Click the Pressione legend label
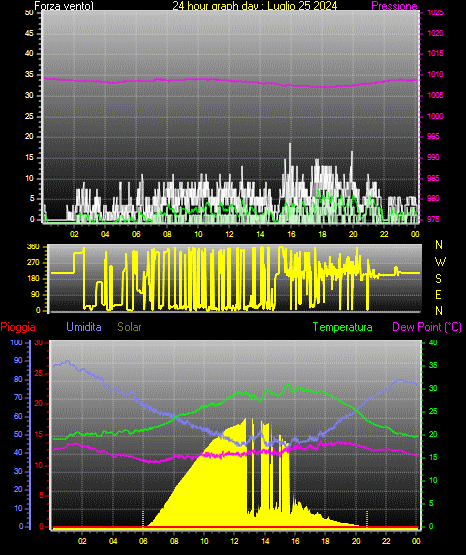 click(x=394, y=6)
